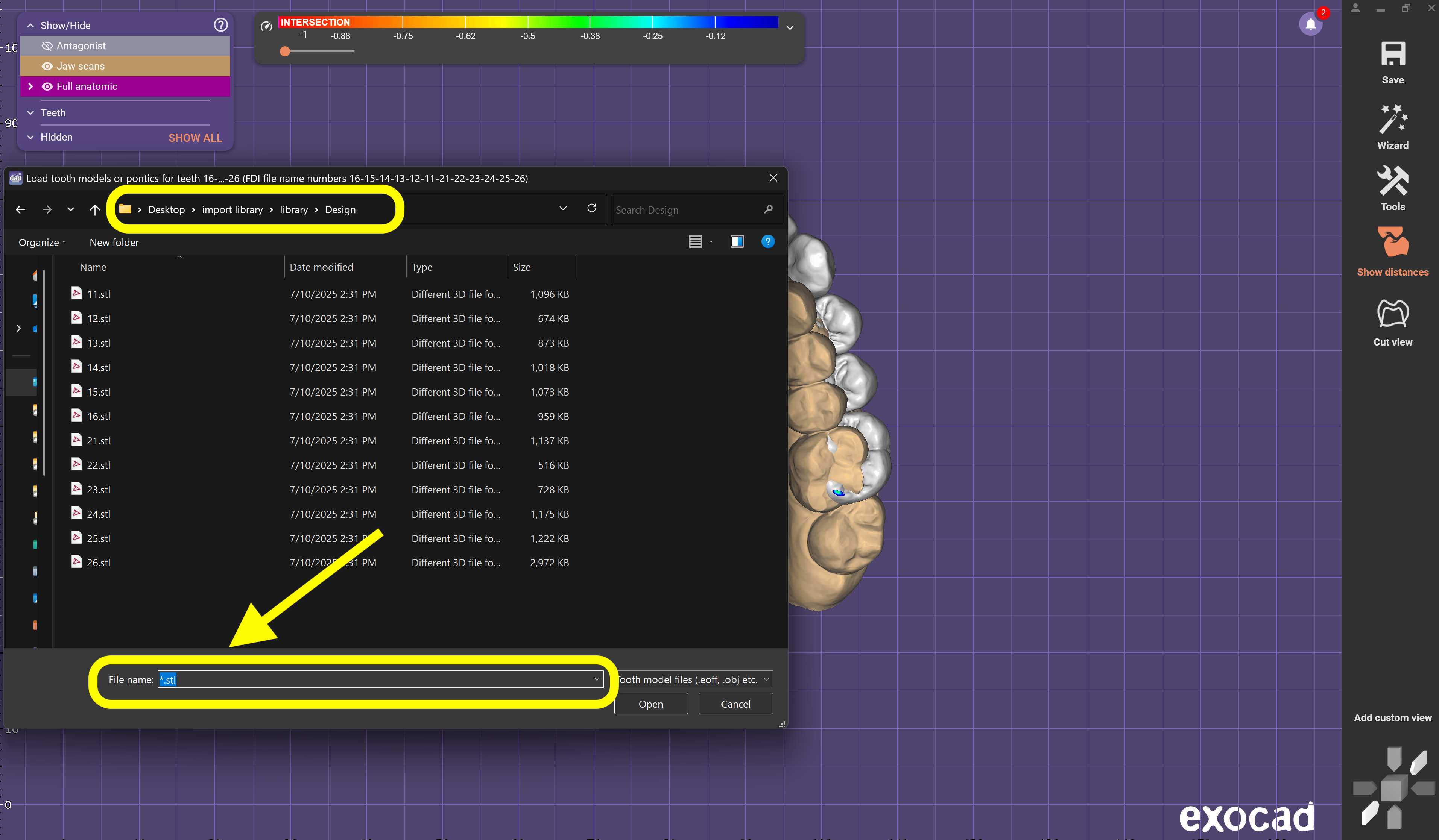Go up one folder level
Viewport: 1439px width, 840px height.
click(x=95, y=210)
